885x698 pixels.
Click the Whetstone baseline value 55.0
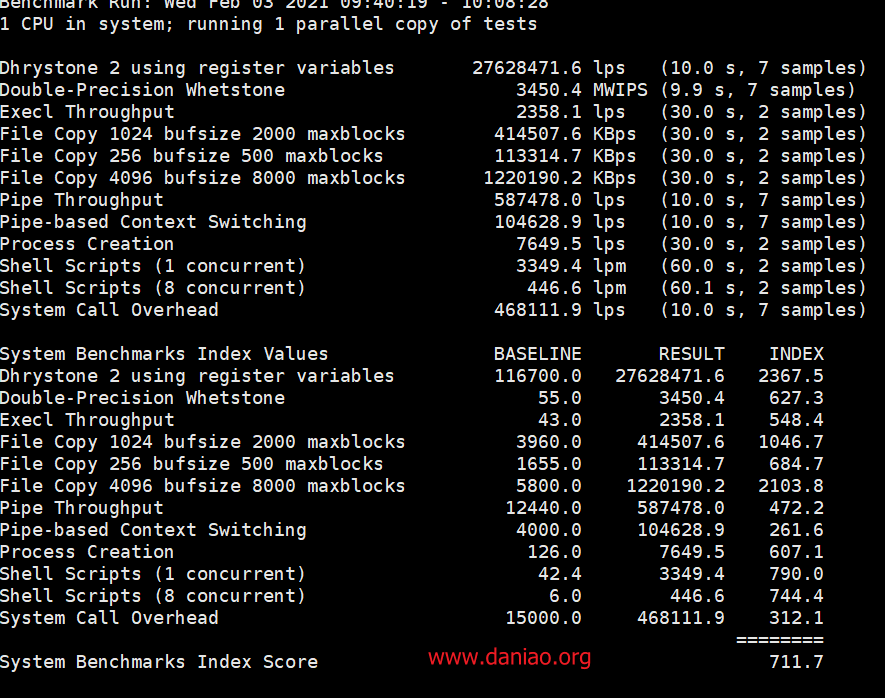(x=559, y=398)
